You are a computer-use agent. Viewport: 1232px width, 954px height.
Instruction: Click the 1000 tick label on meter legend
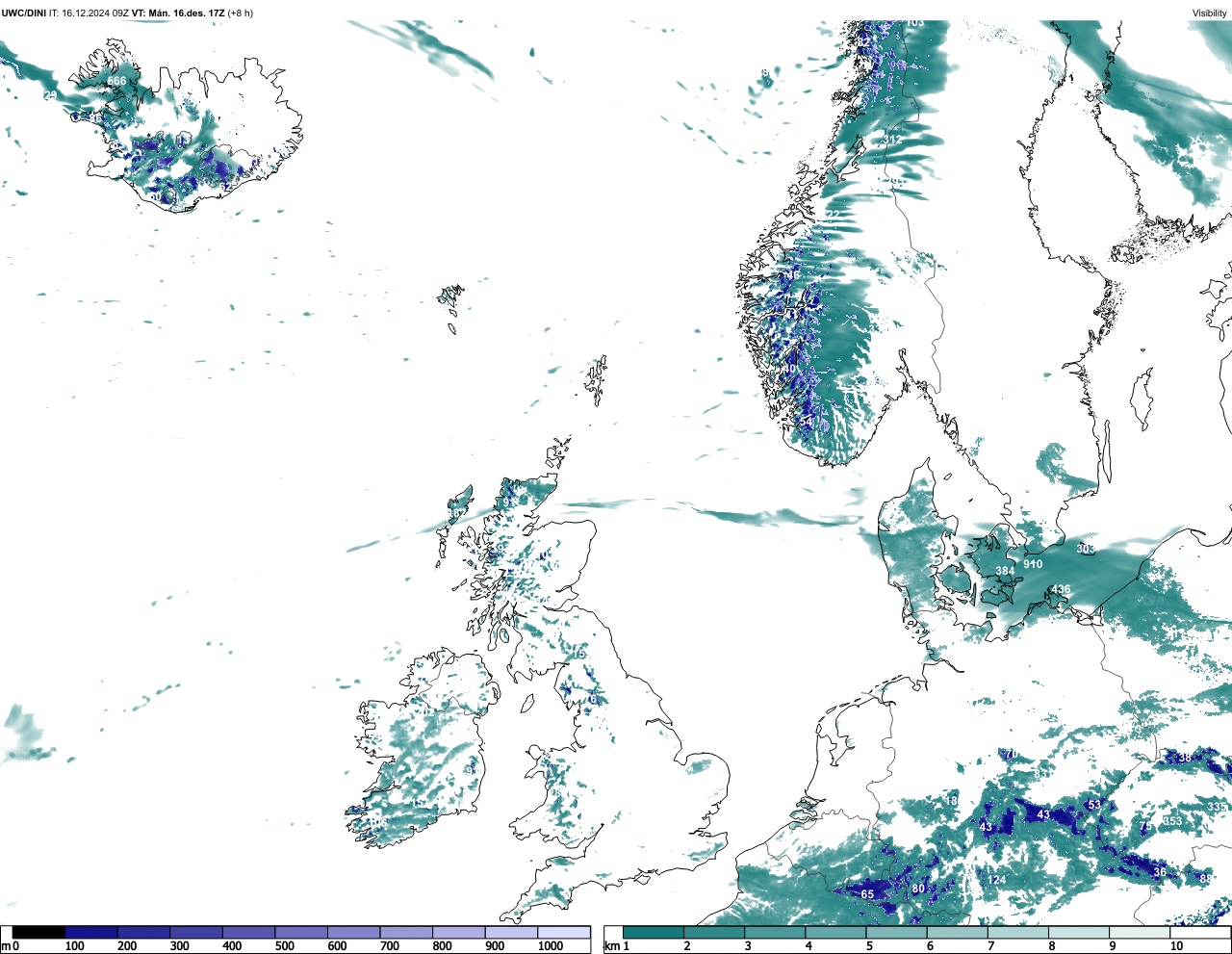[x=551, y=946]
